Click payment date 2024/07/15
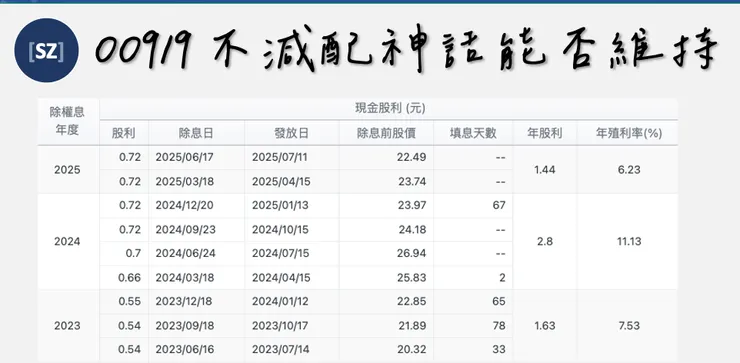 (x=280, y=253)
